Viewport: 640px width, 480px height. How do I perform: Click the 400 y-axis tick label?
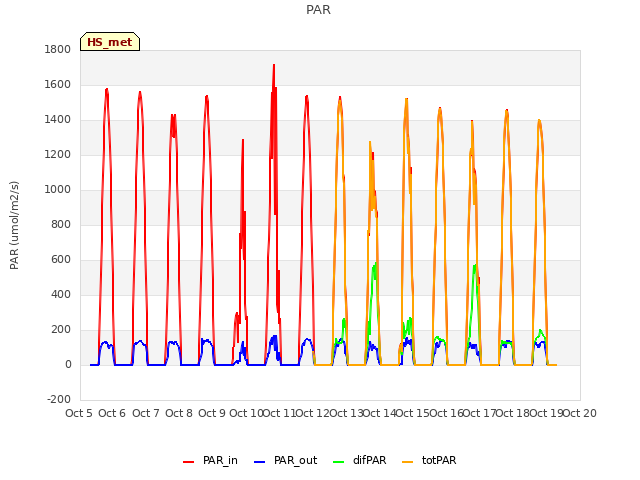[x=61, y=295]
